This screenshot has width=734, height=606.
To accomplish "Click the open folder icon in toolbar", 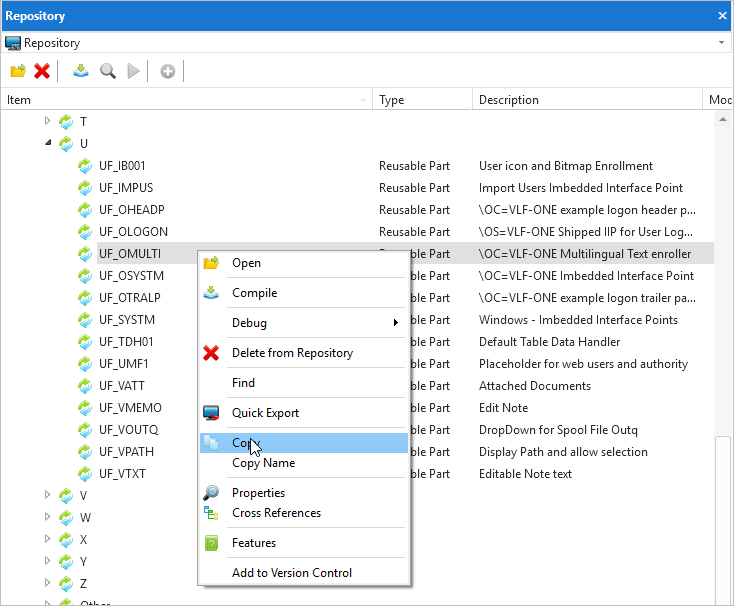I will click(x=17, y=71).
